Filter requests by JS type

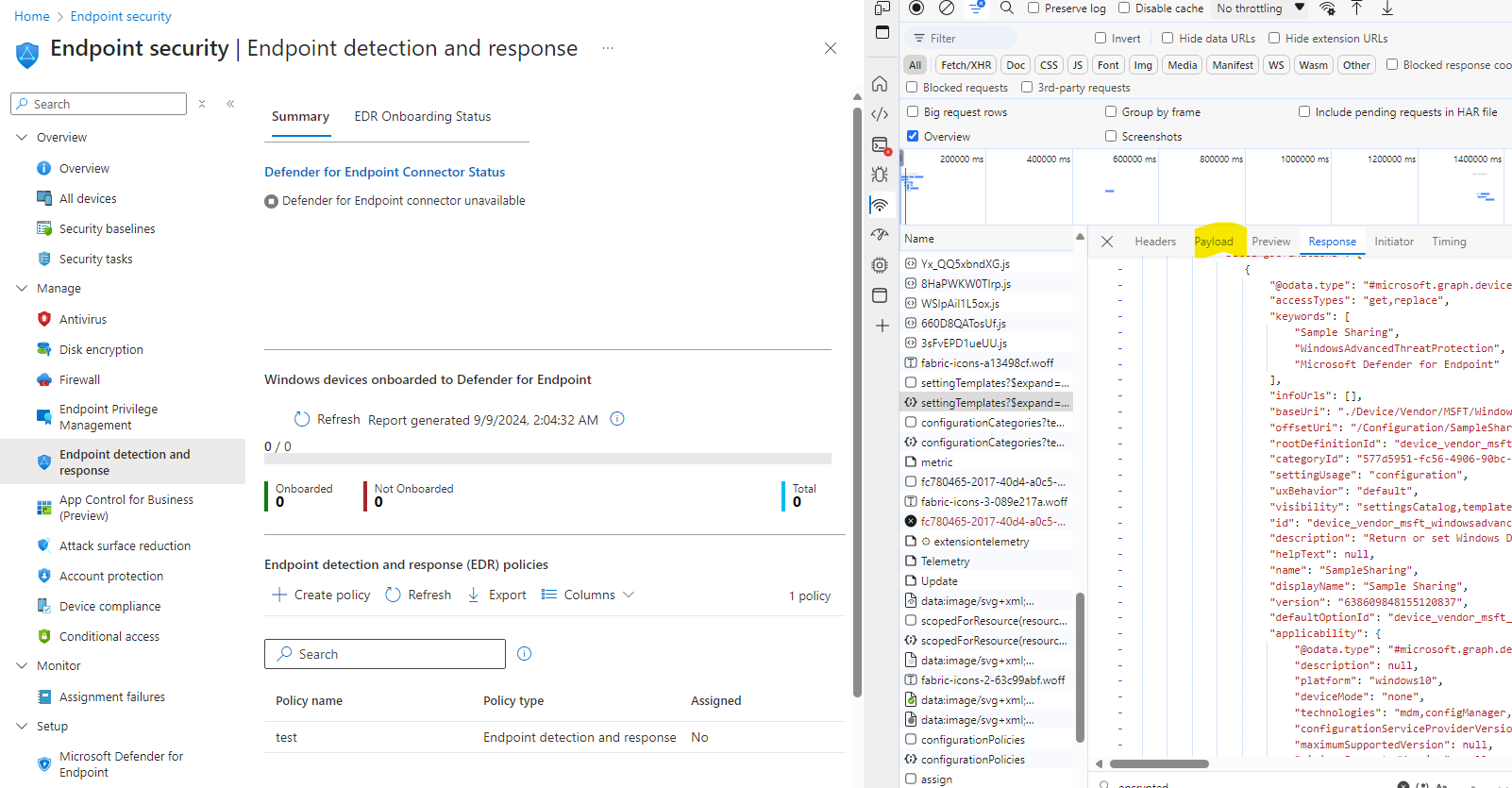pos(1077,65)
